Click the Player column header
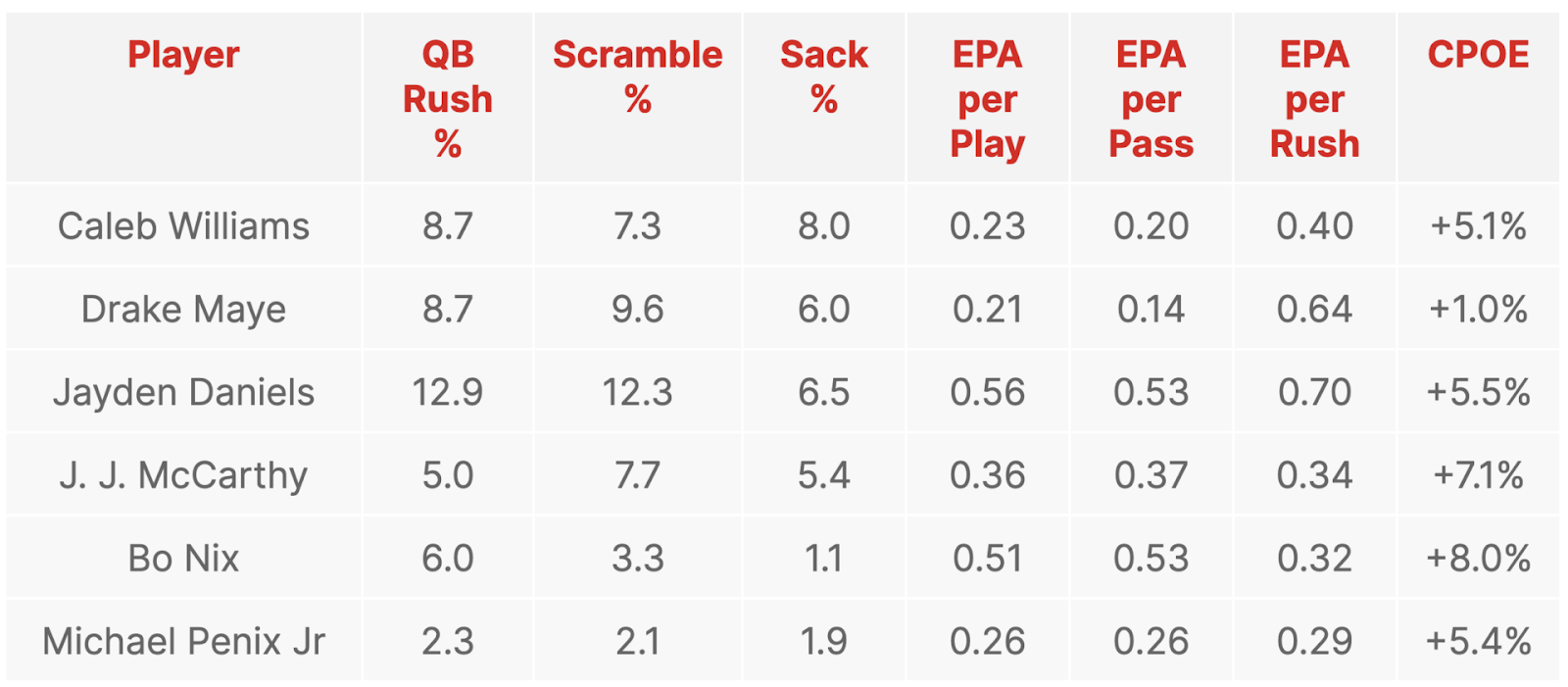Viewport: 1568px width, 687px height. point(183,55)
